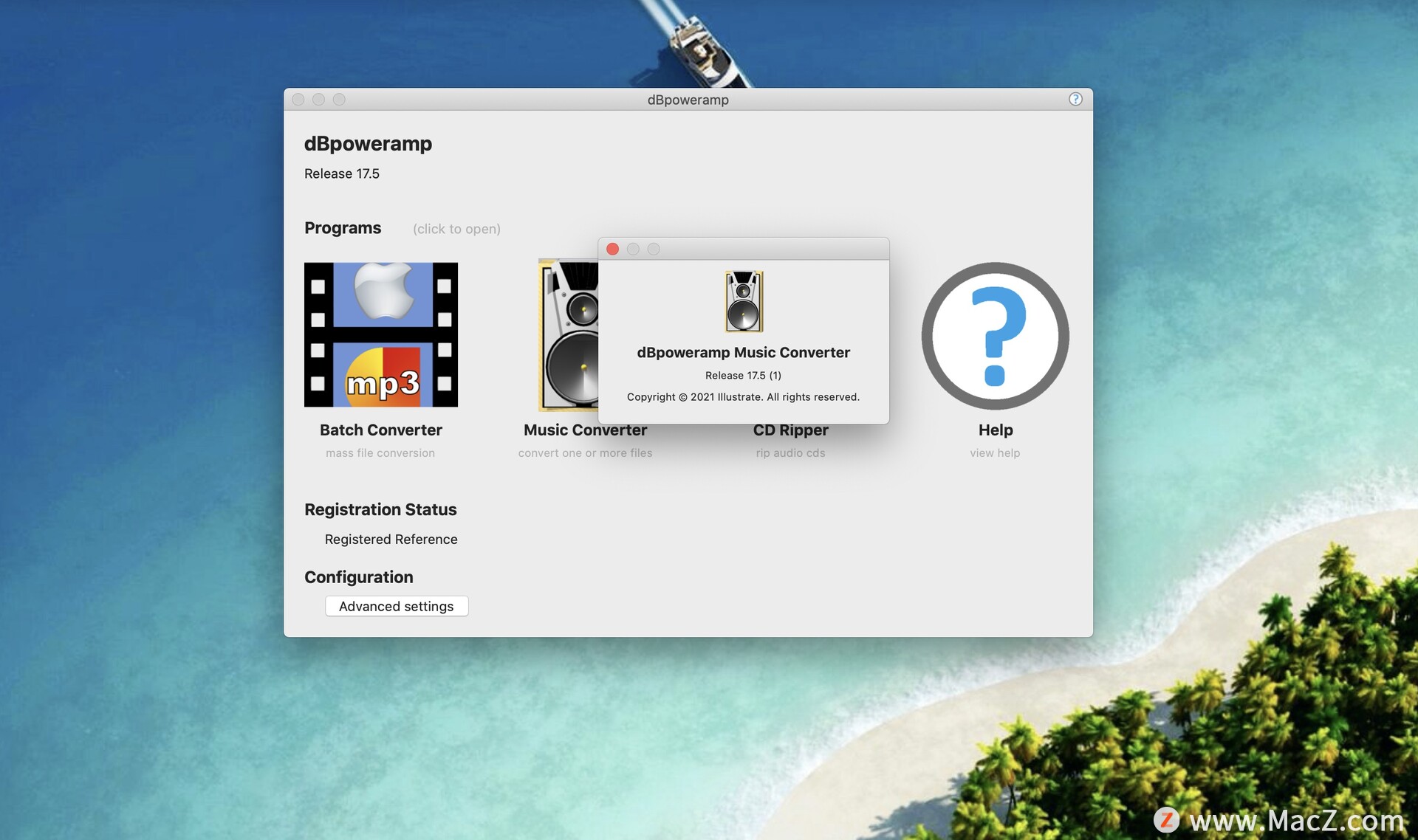Viewport: 1418px width, 840px height.
Task: Click the Registration Status heading
Action: [x=380, y=509]
